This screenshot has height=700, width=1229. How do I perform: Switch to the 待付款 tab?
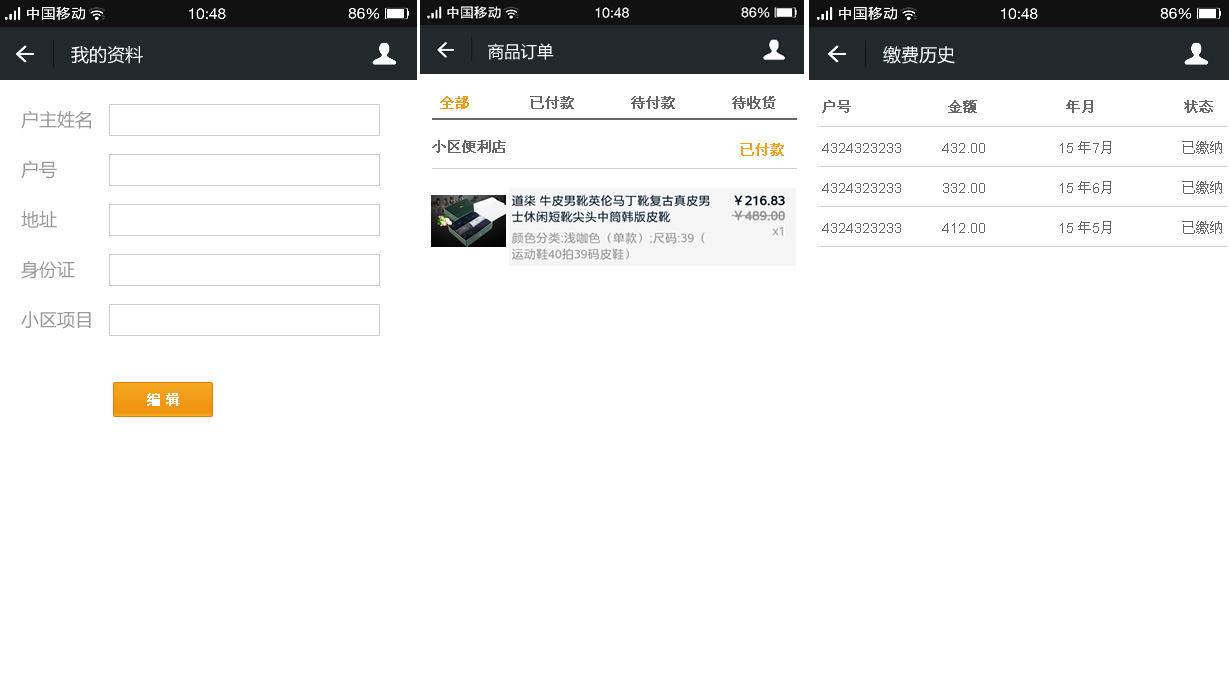[653, 103]
